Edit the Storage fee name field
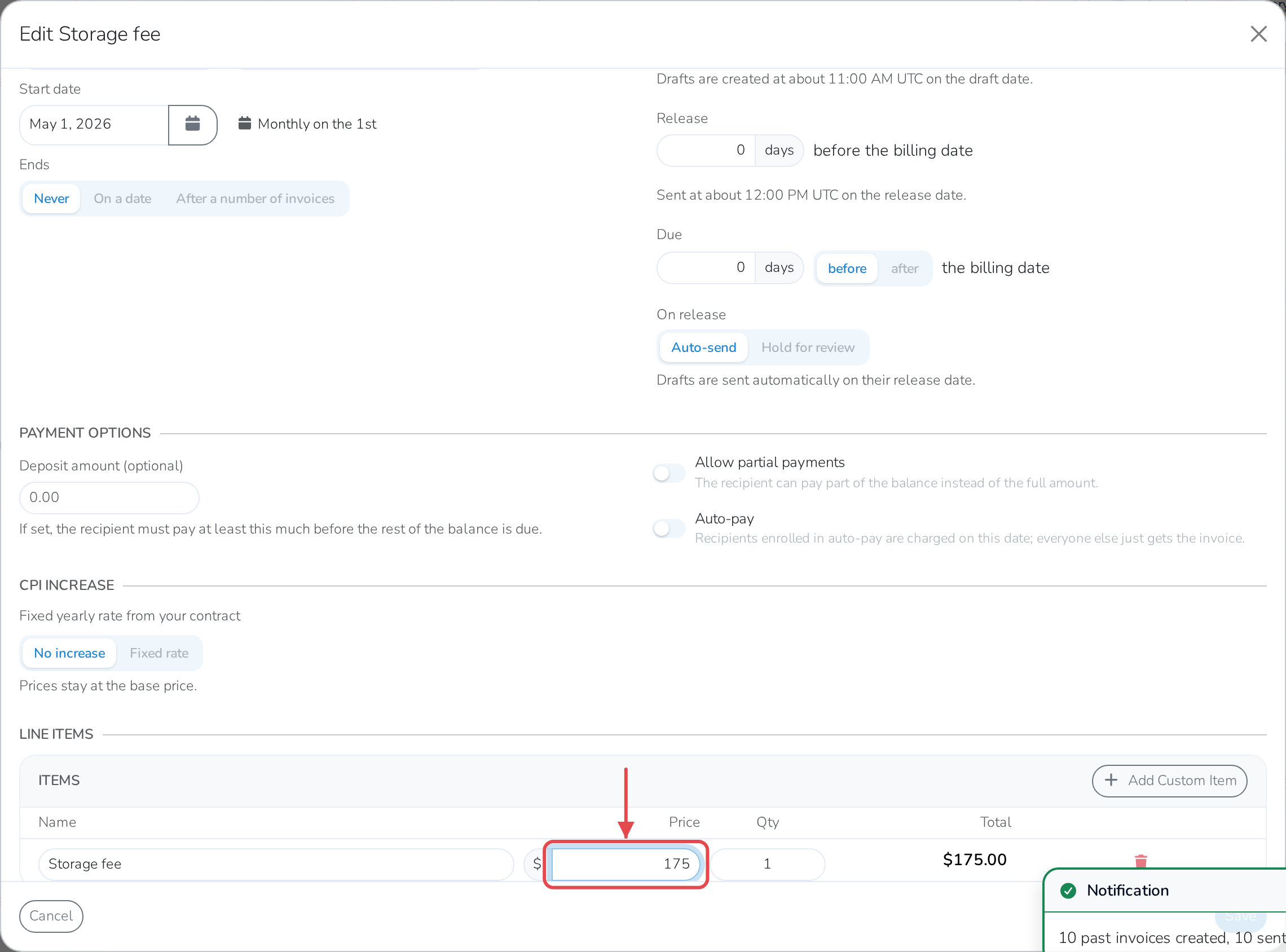The width and height of the screenshot is (1286, 952). [x=276, y=864]
